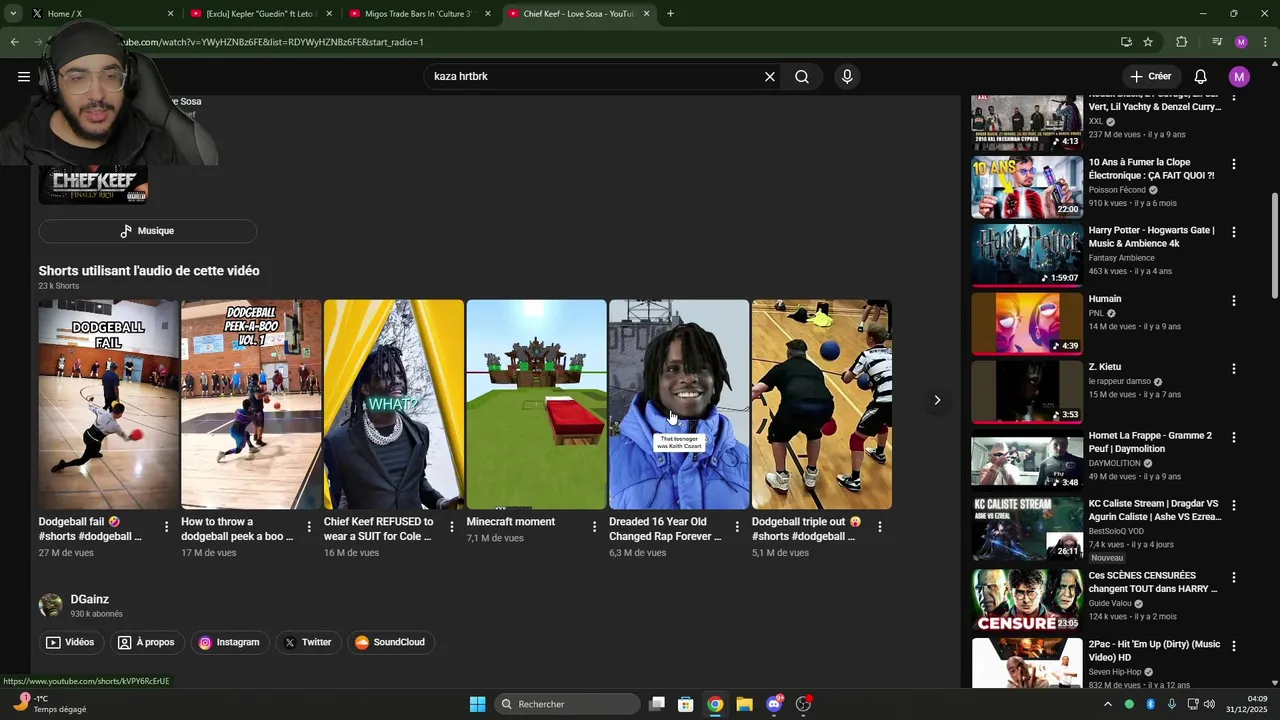This screenshot has height=720, width=1280.
Task: Click the install app icon in address bar
Action: pyautogui.click(x=1126, y=42)
